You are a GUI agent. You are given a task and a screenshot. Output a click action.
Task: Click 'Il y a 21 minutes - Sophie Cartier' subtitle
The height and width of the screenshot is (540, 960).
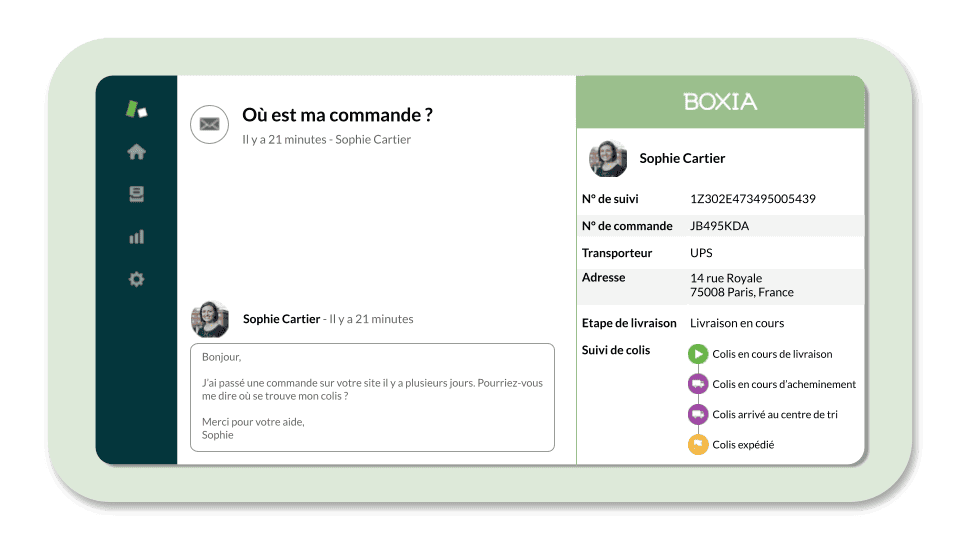326,140
